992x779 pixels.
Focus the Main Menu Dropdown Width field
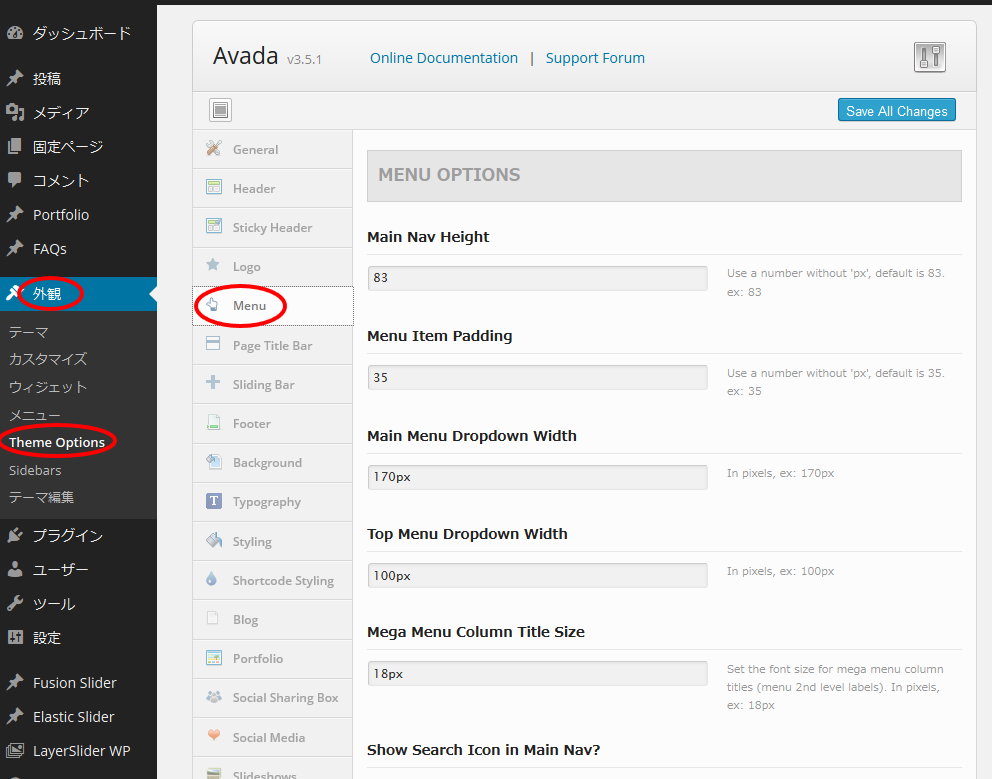click(x=537, y=477)
